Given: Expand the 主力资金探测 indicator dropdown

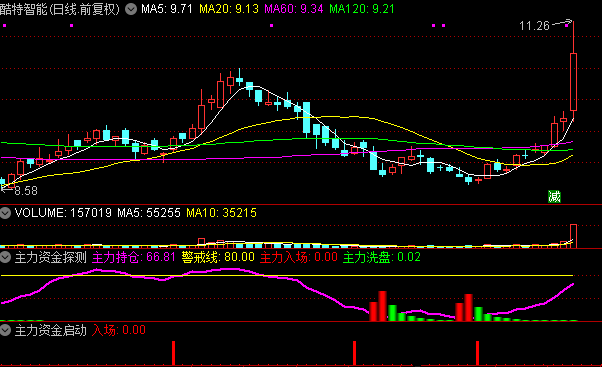Looking at the screenshot, I should pyautogui.click(x=5, y=257).
